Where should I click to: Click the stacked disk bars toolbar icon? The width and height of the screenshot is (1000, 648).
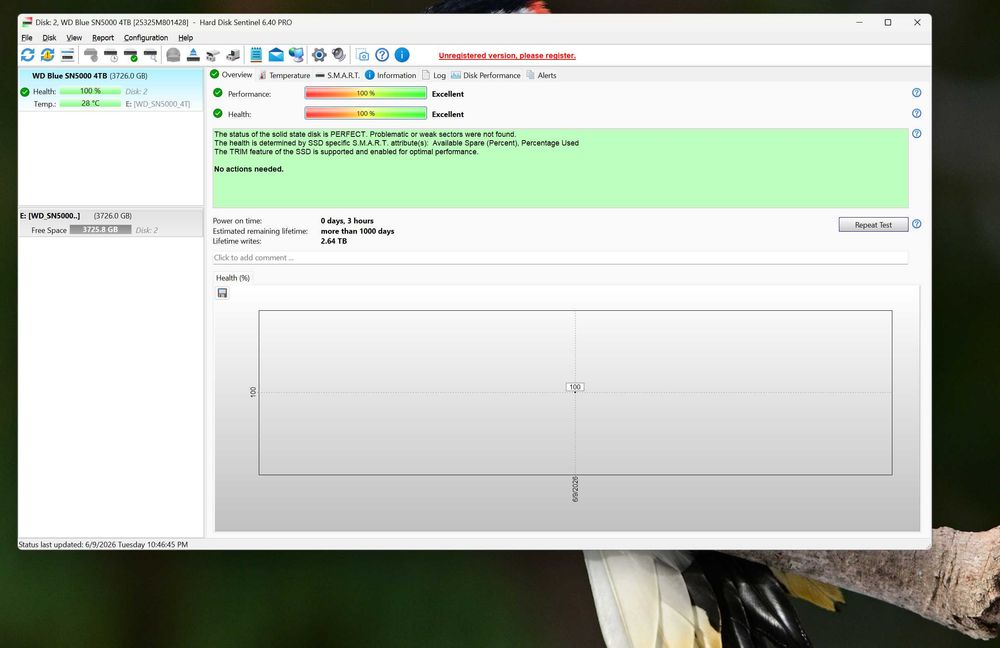67,55
